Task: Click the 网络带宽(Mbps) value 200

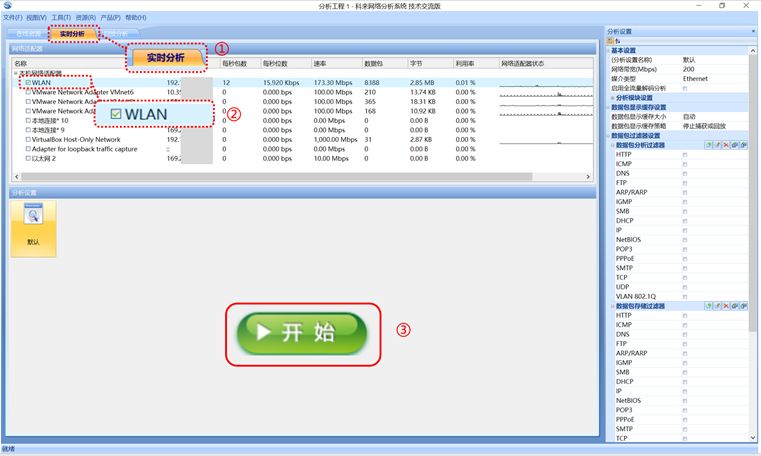Action: [x=688, y=69]
